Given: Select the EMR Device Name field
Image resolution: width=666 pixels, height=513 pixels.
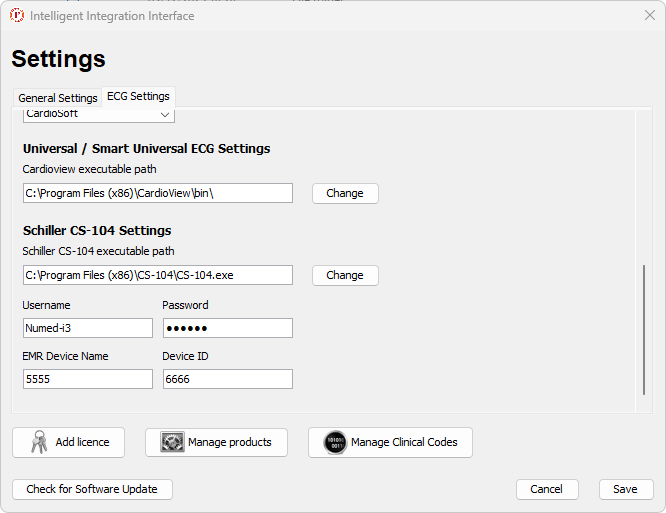Looking at the screenshot, I should click(87, 379).
